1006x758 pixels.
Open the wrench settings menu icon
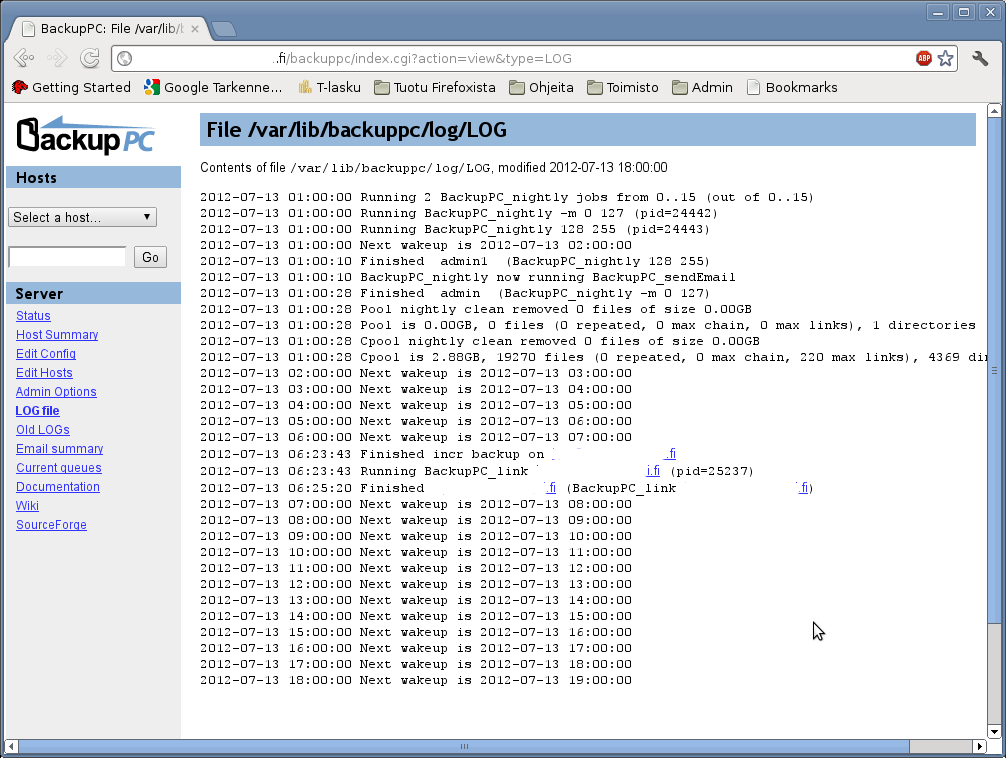pos(980,58)
